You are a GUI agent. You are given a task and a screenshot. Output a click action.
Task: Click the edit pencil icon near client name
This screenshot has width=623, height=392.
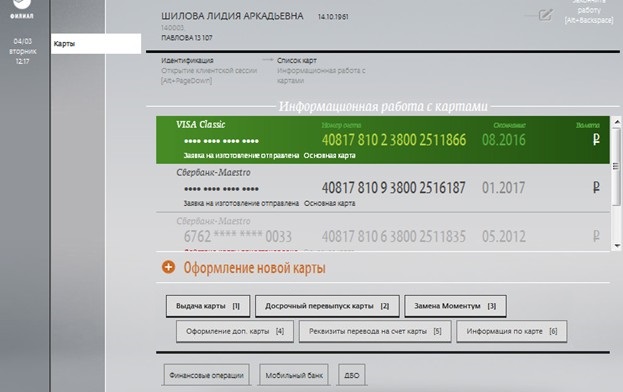(545, 15)
